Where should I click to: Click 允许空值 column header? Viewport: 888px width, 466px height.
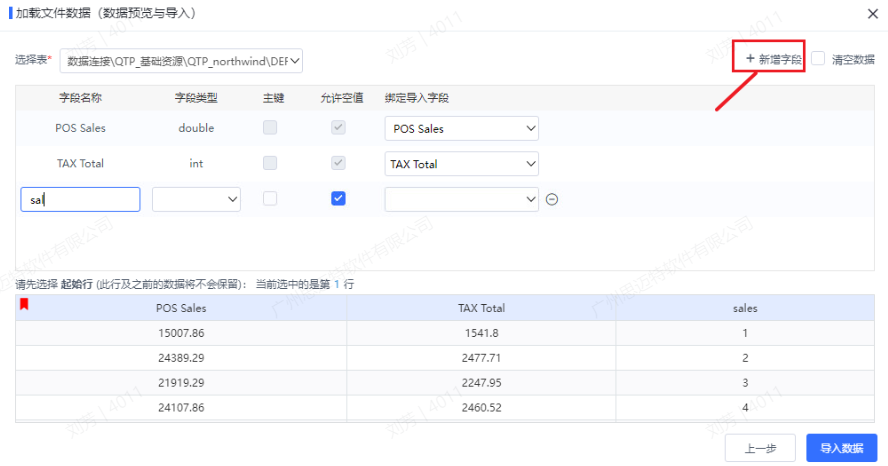341,98
